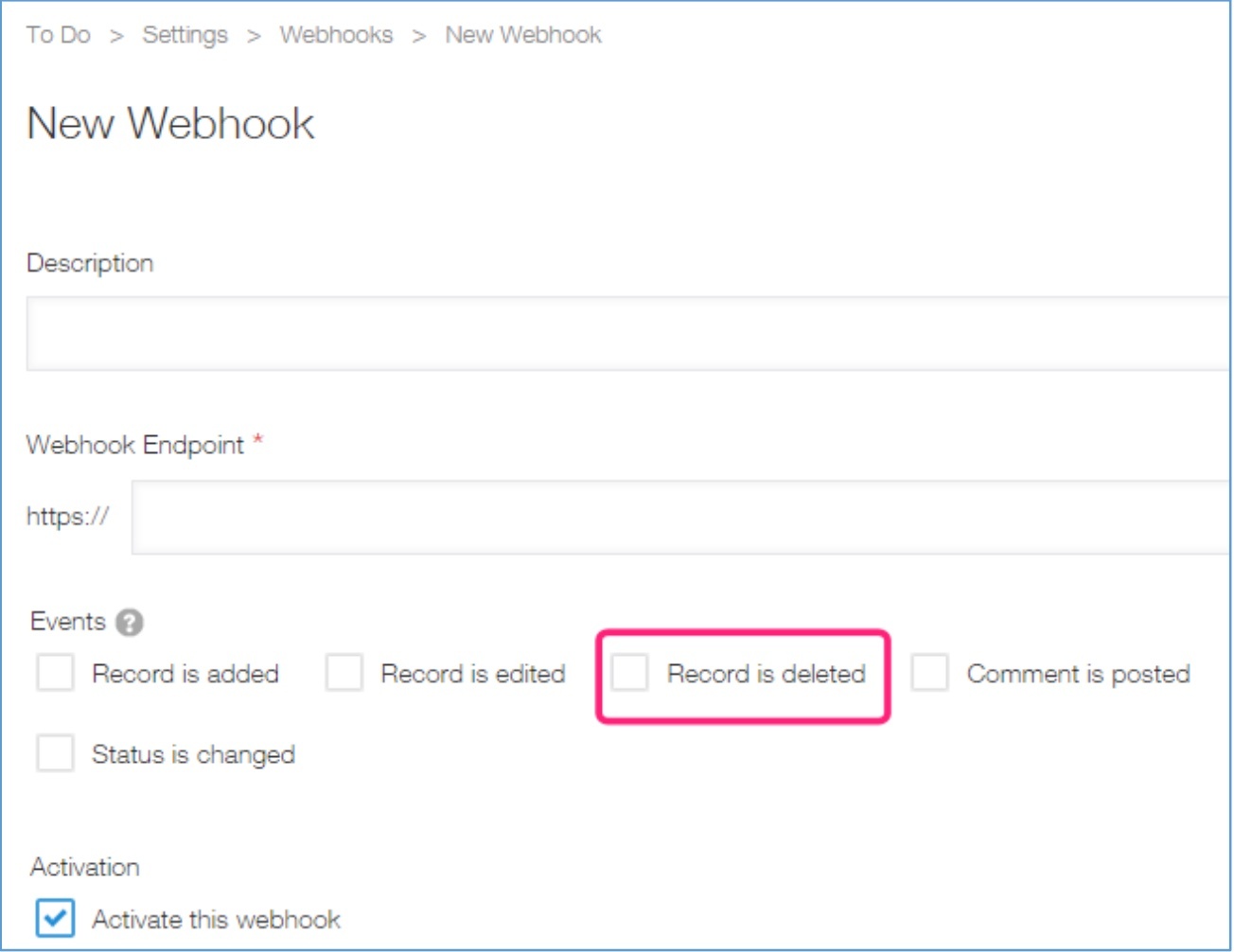
Task: Navigate back to Webhooks breadcrumb link
Action: point(336,35)
